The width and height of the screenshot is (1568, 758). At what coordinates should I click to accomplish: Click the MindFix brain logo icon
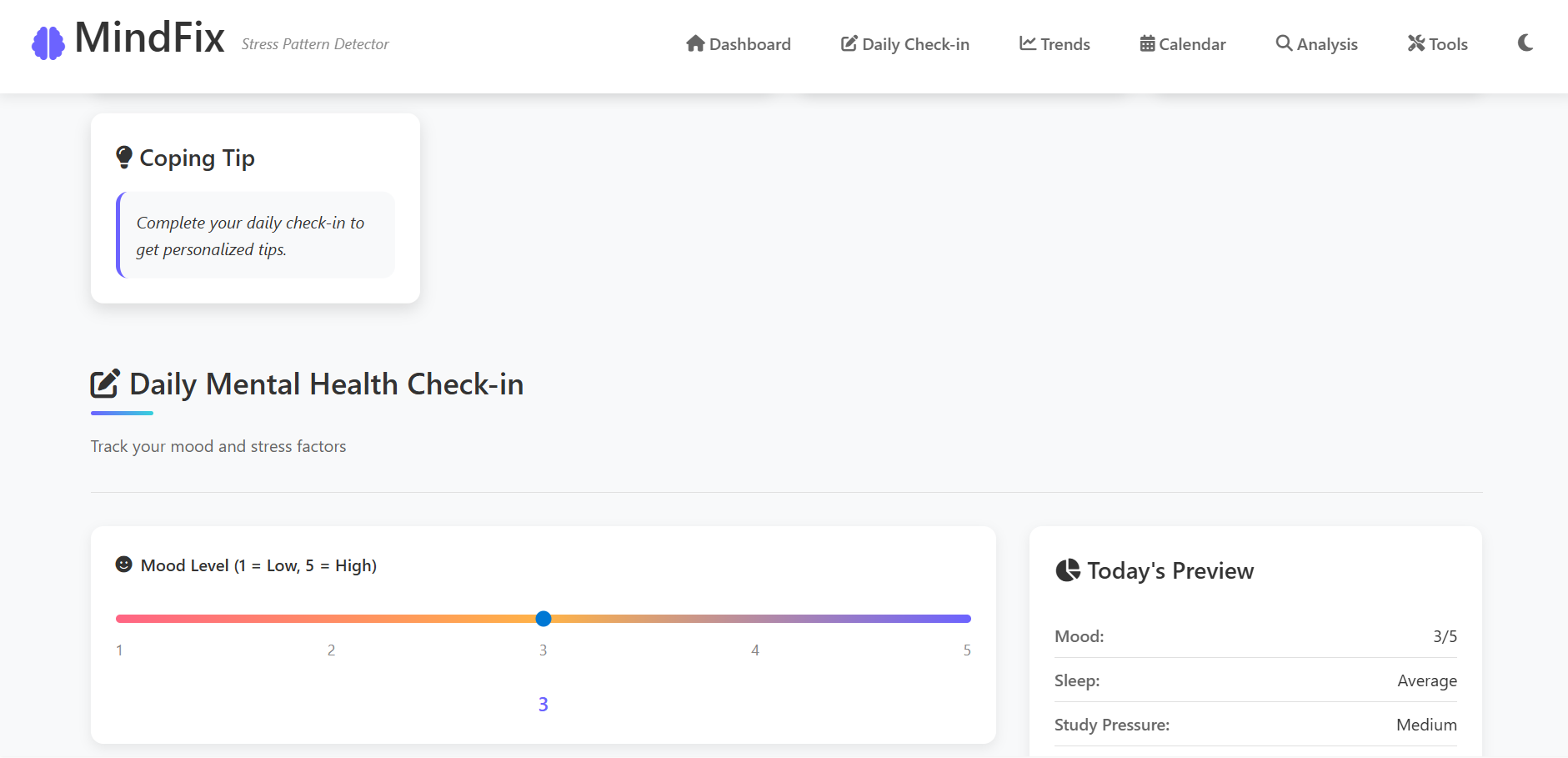coord(48,43)
